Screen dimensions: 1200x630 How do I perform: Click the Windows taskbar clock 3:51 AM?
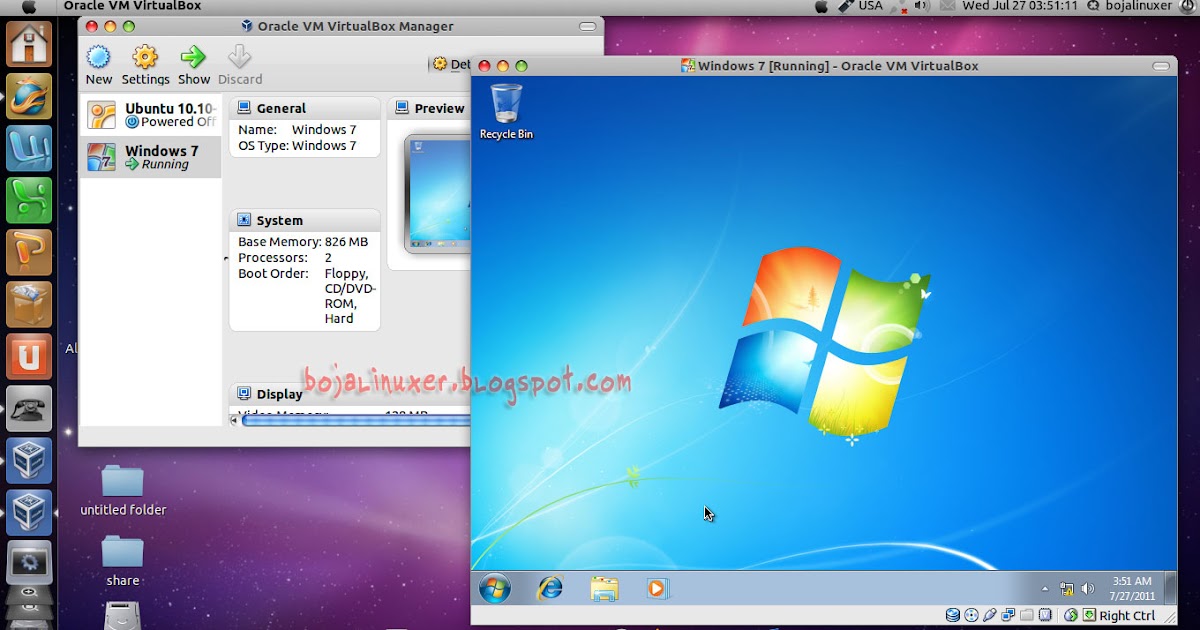(1131, 588)
